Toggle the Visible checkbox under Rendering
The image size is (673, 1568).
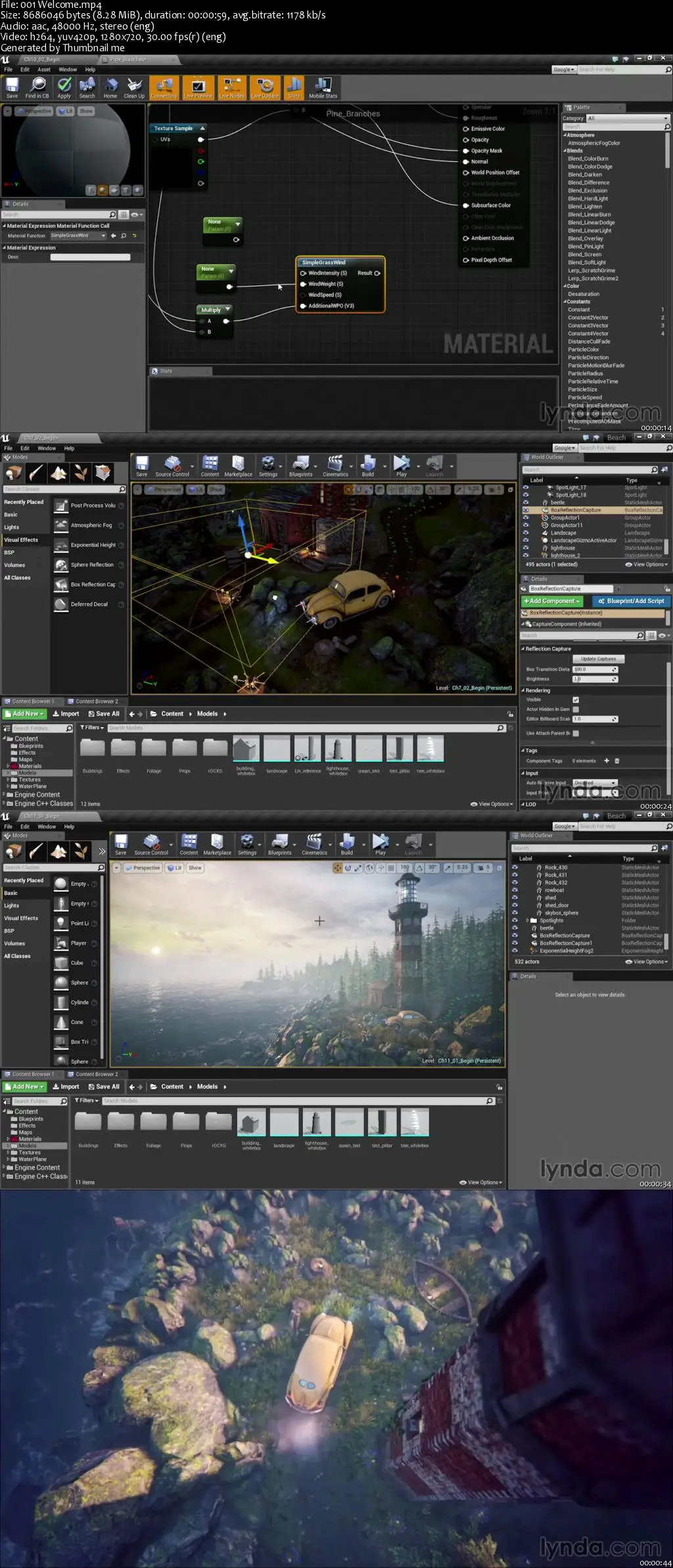click(x=576, y=700)
